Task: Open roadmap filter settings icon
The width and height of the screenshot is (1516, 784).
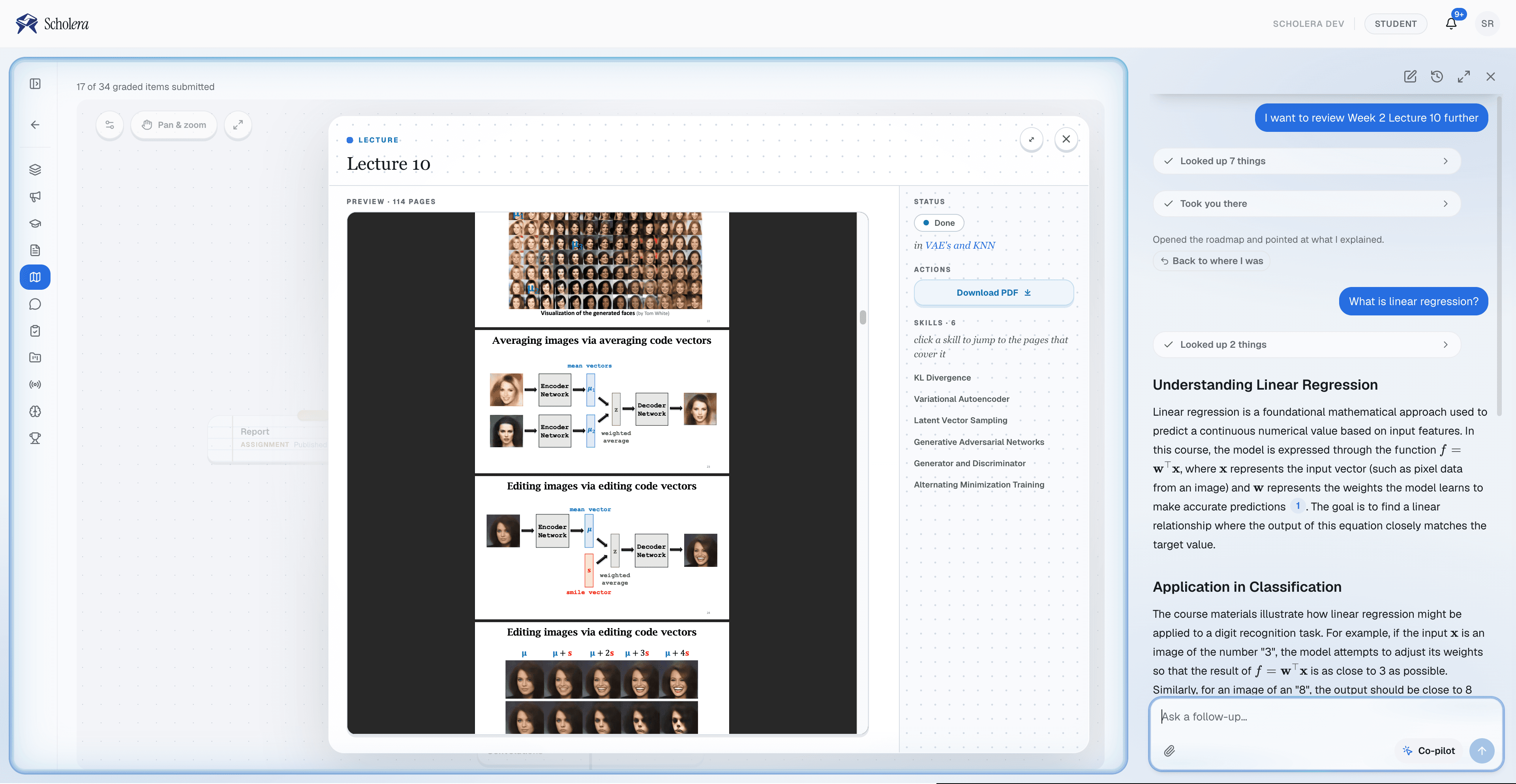Action: (110, 125)
